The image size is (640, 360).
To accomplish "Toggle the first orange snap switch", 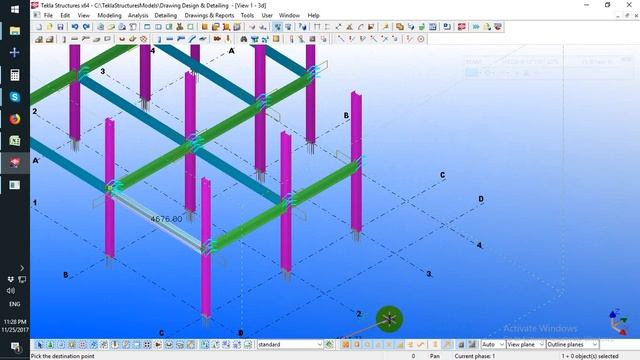I will (346, 345).
